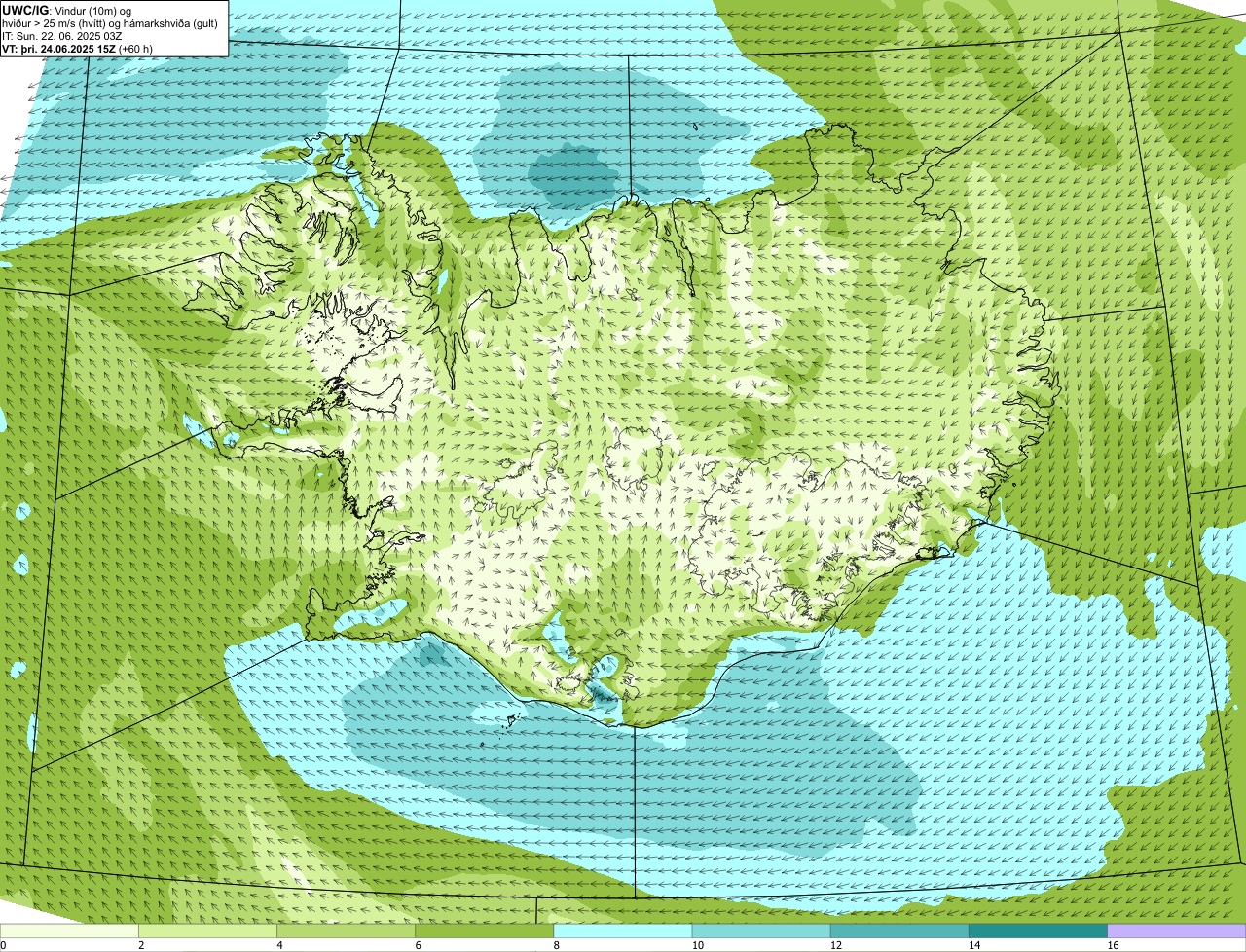
Task: Click the light cyan 8–10 m/s legend swatch
Action: [x=623, y=932]
